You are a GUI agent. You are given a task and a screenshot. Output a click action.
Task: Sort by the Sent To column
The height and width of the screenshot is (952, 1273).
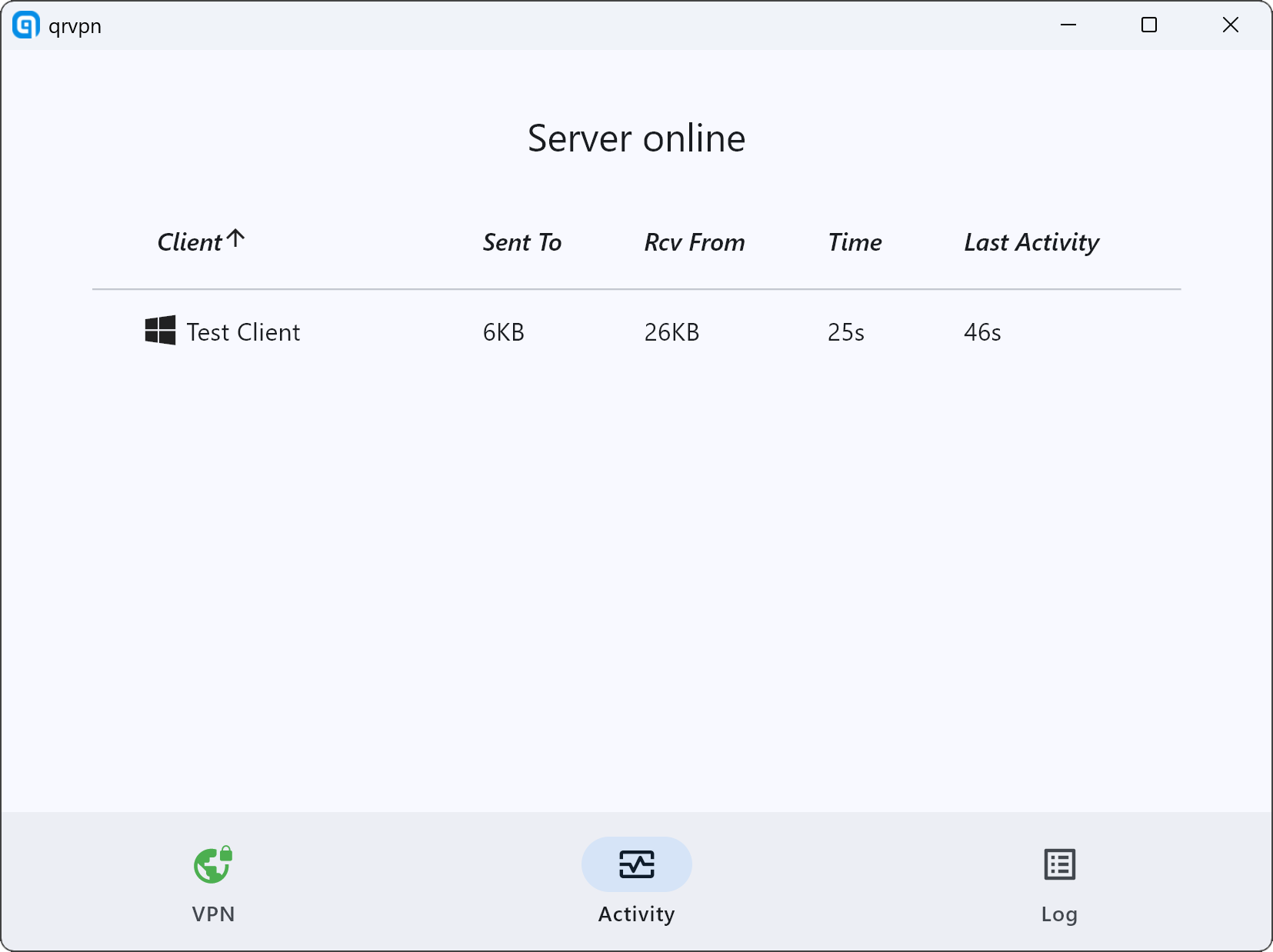(522, 242)
